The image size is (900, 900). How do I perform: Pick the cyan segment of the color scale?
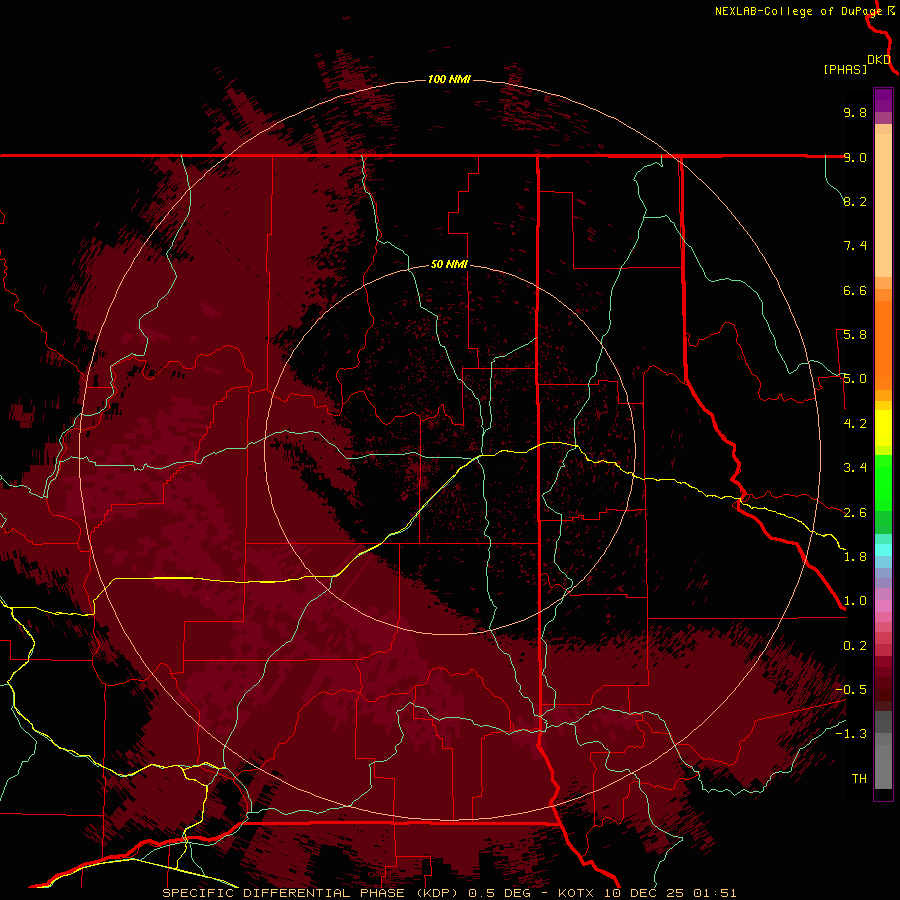(x=883, y=550)
